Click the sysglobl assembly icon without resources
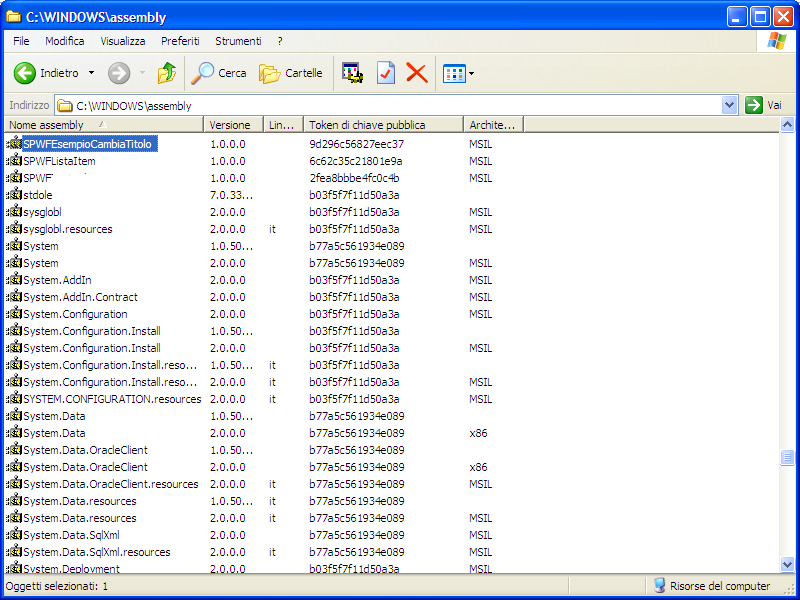The image size is (800, 600). tap(14, 212)
